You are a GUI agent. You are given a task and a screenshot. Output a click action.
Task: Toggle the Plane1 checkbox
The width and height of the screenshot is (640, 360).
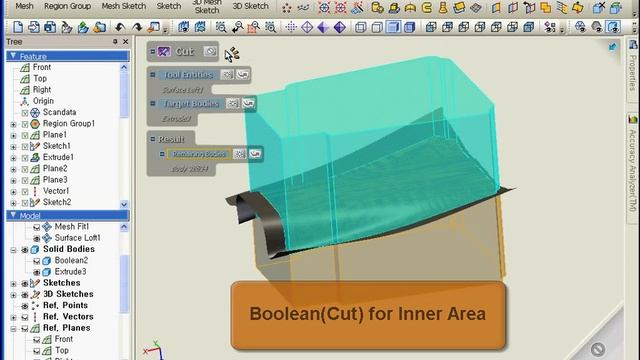(x=25, y=135)
